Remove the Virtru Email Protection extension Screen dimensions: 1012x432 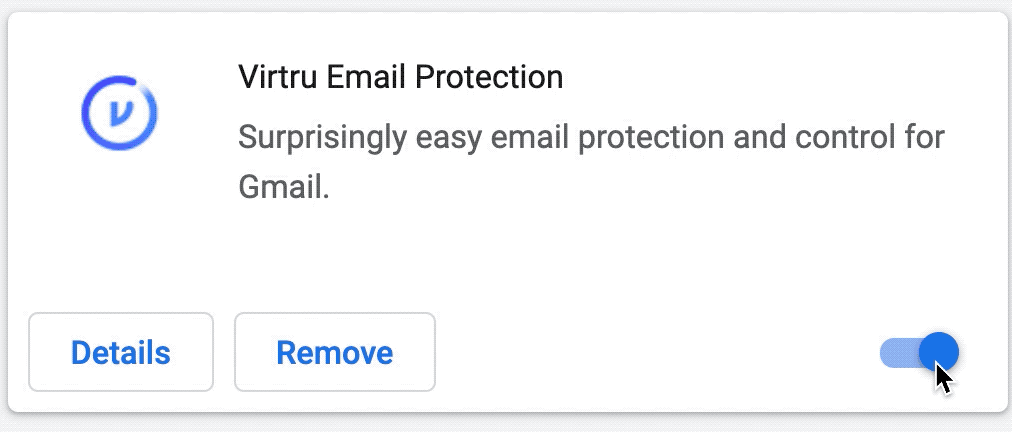[335, 352]
